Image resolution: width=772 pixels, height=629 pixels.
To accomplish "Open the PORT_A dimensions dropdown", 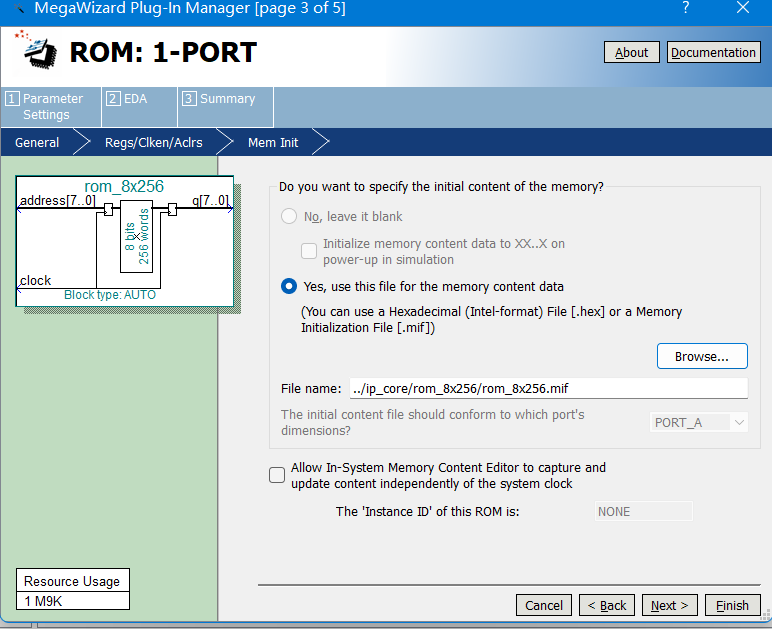I will 699,422.
